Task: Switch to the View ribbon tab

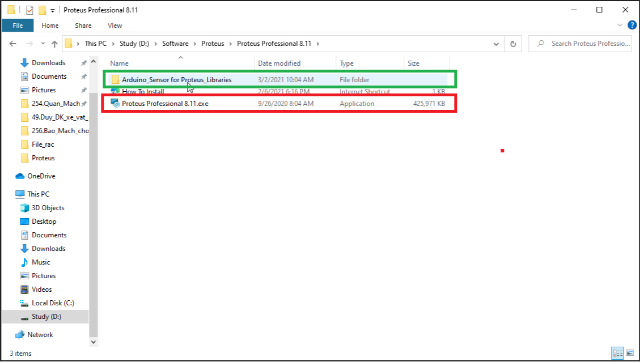Action: click(115, 25)
